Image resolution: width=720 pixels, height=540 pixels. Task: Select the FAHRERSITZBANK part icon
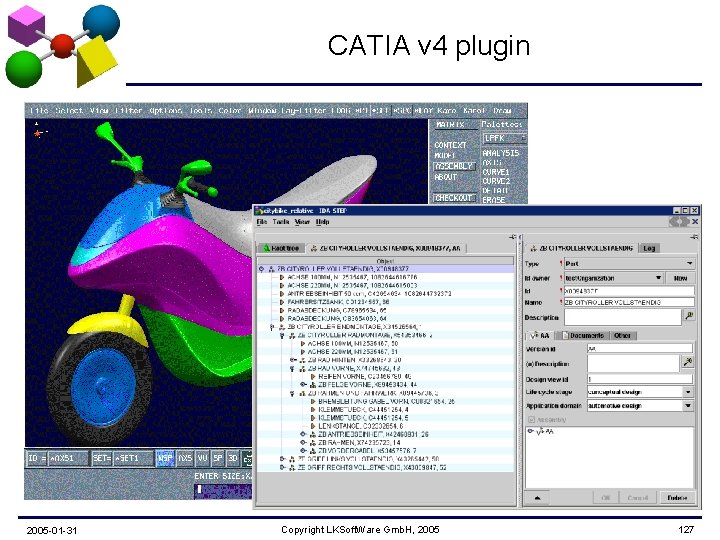point(282,302)
